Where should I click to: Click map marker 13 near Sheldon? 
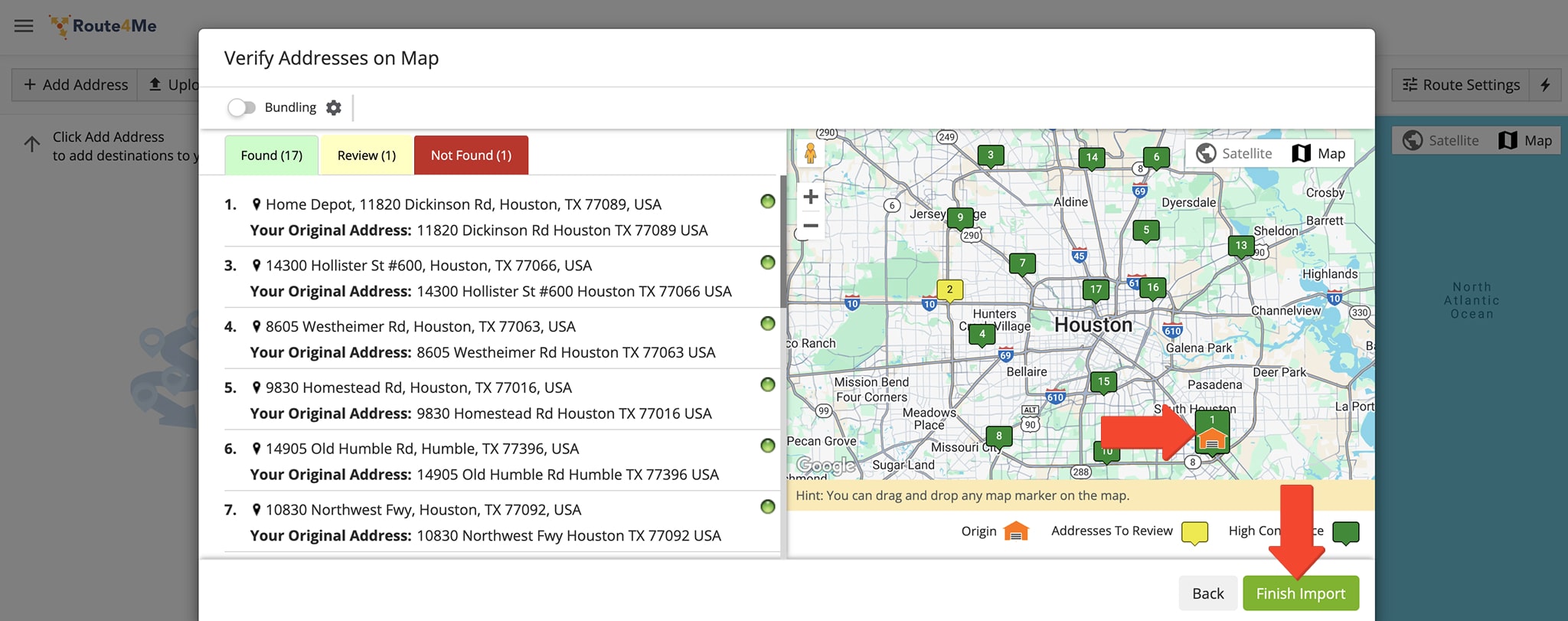[x=1241, y=247]
